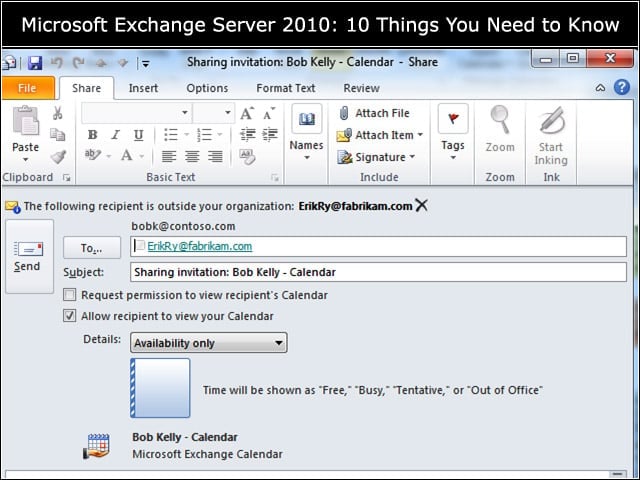640x480 pixels.
Task: Click the Subject input field
Action: click(378, 272)
